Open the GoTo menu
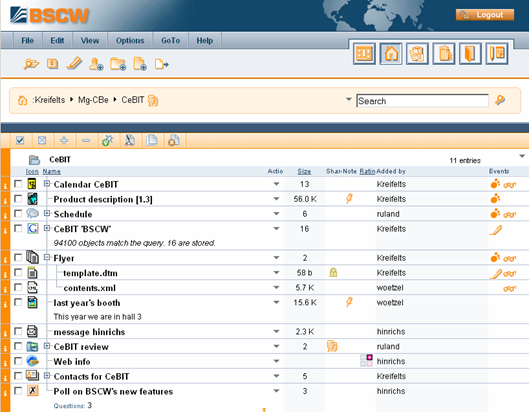529x412 pixels. pyautogui.click(x=170, y=40)
